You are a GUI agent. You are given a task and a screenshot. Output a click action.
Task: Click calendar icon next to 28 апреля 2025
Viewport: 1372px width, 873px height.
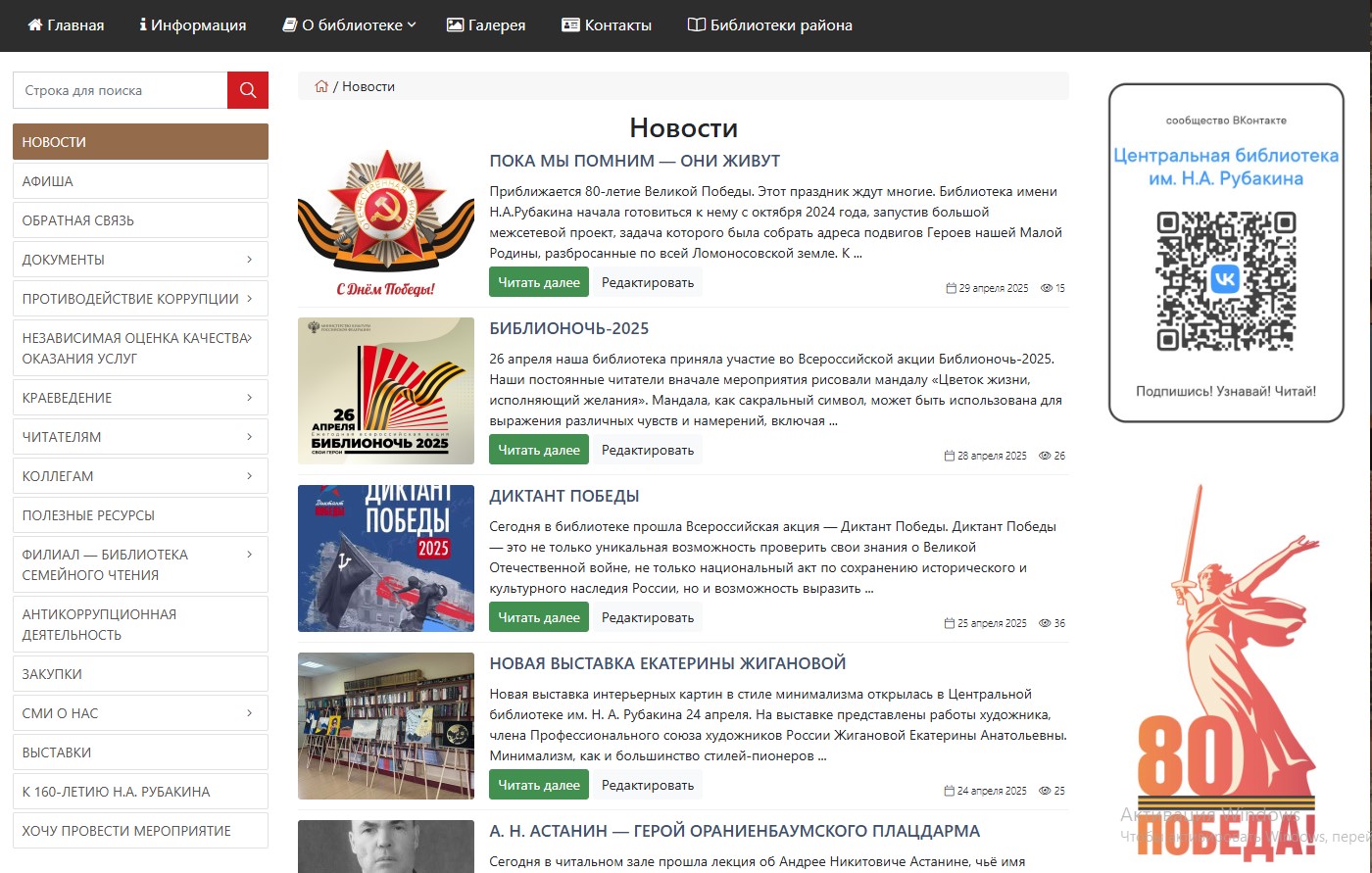(x=949, y=456)
